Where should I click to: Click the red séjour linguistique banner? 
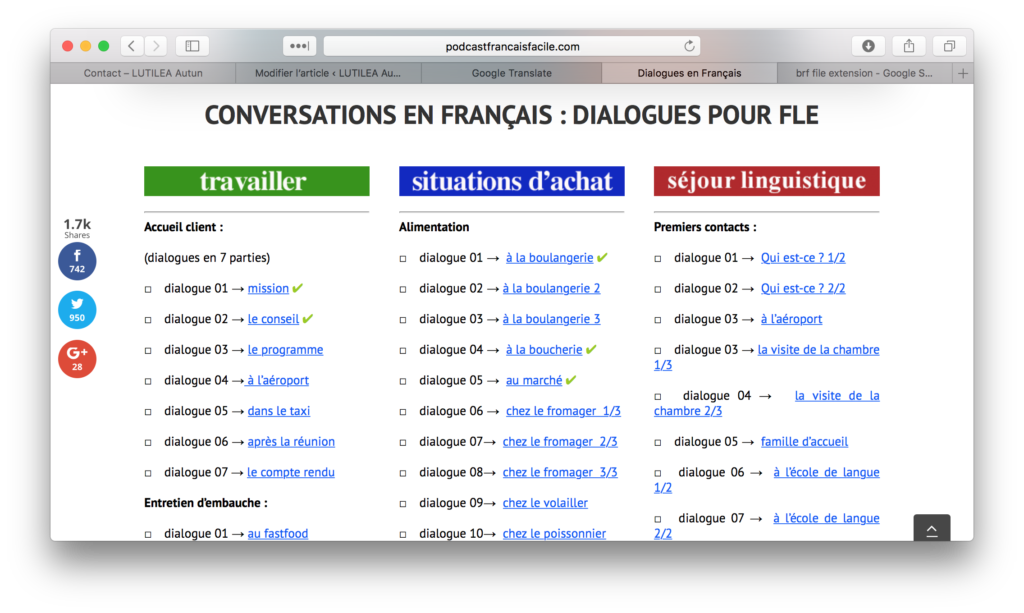click(767, 181)
